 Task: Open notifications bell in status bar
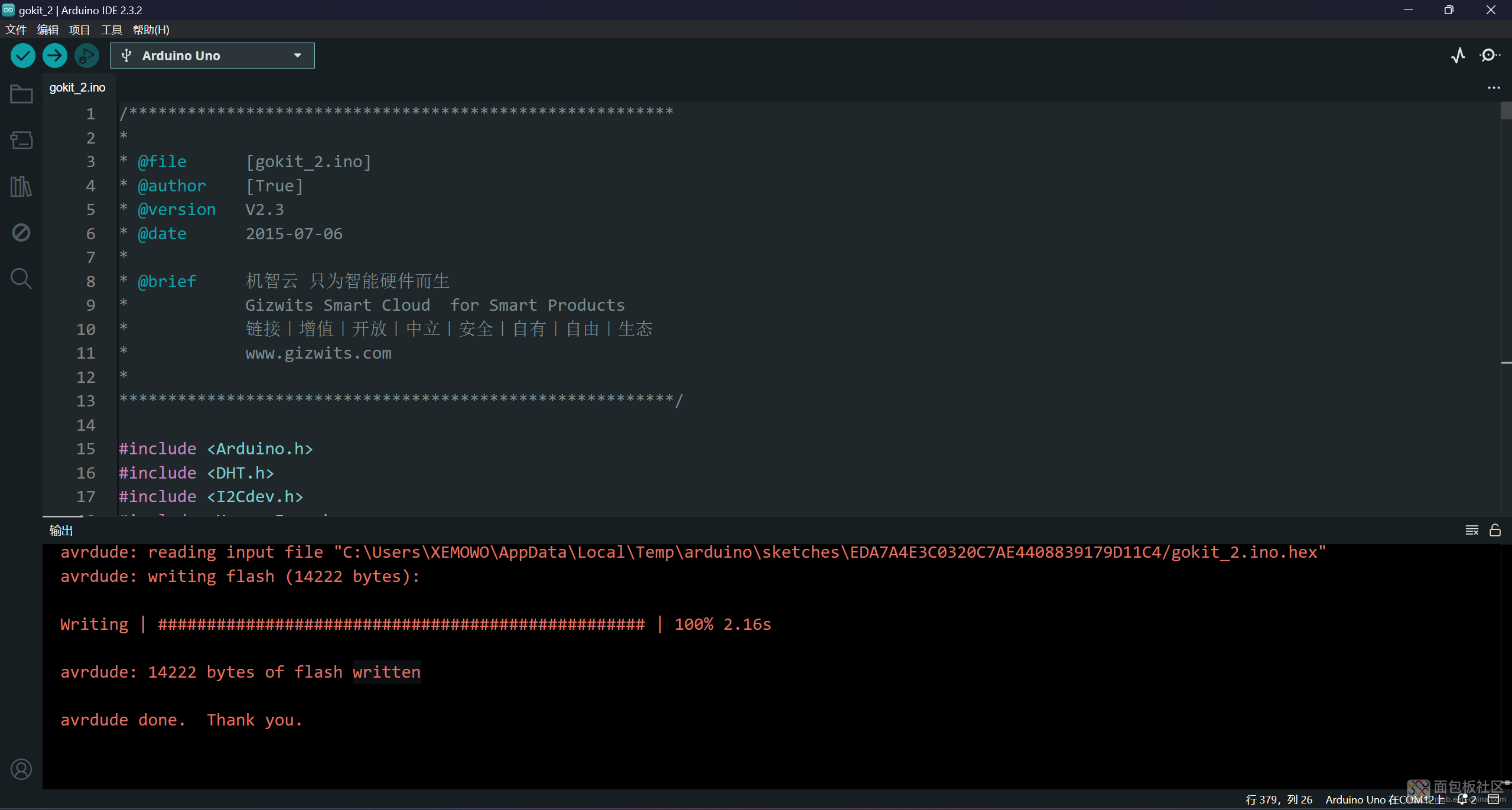click(1467, 799)
